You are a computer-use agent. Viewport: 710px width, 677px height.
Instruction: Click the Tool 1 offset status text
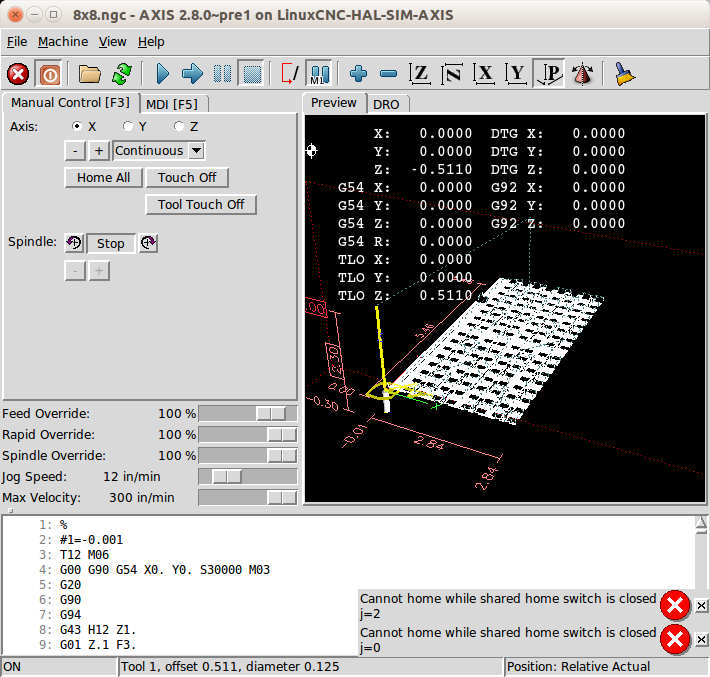pos(230,667)
